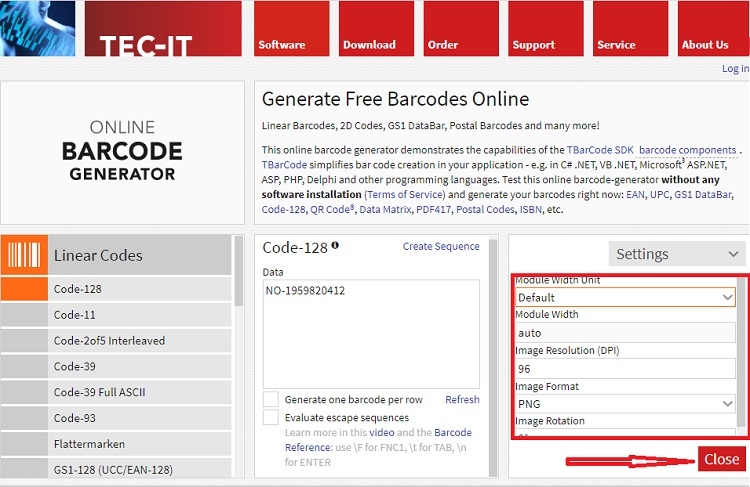
Task: Expand the Linear Codes category header
Action: tap(116, 255)
